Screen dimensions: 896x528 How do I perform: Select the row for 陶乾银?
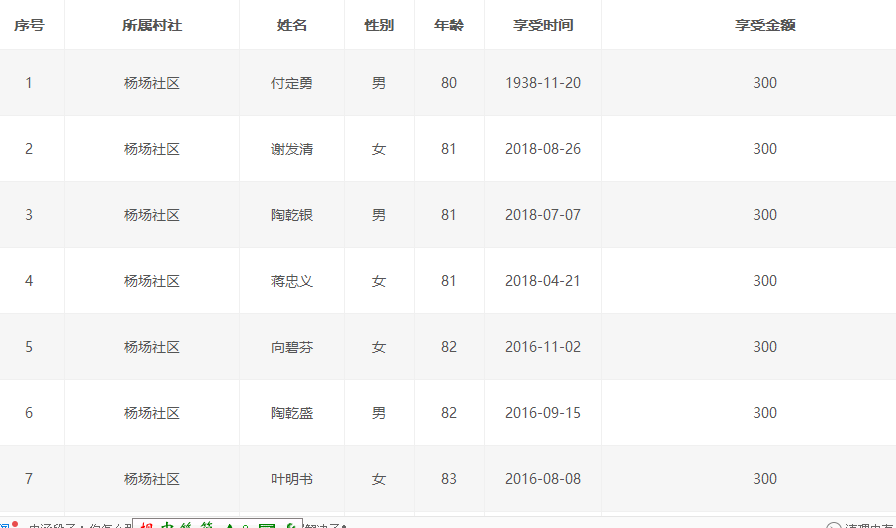pos(292,215)
